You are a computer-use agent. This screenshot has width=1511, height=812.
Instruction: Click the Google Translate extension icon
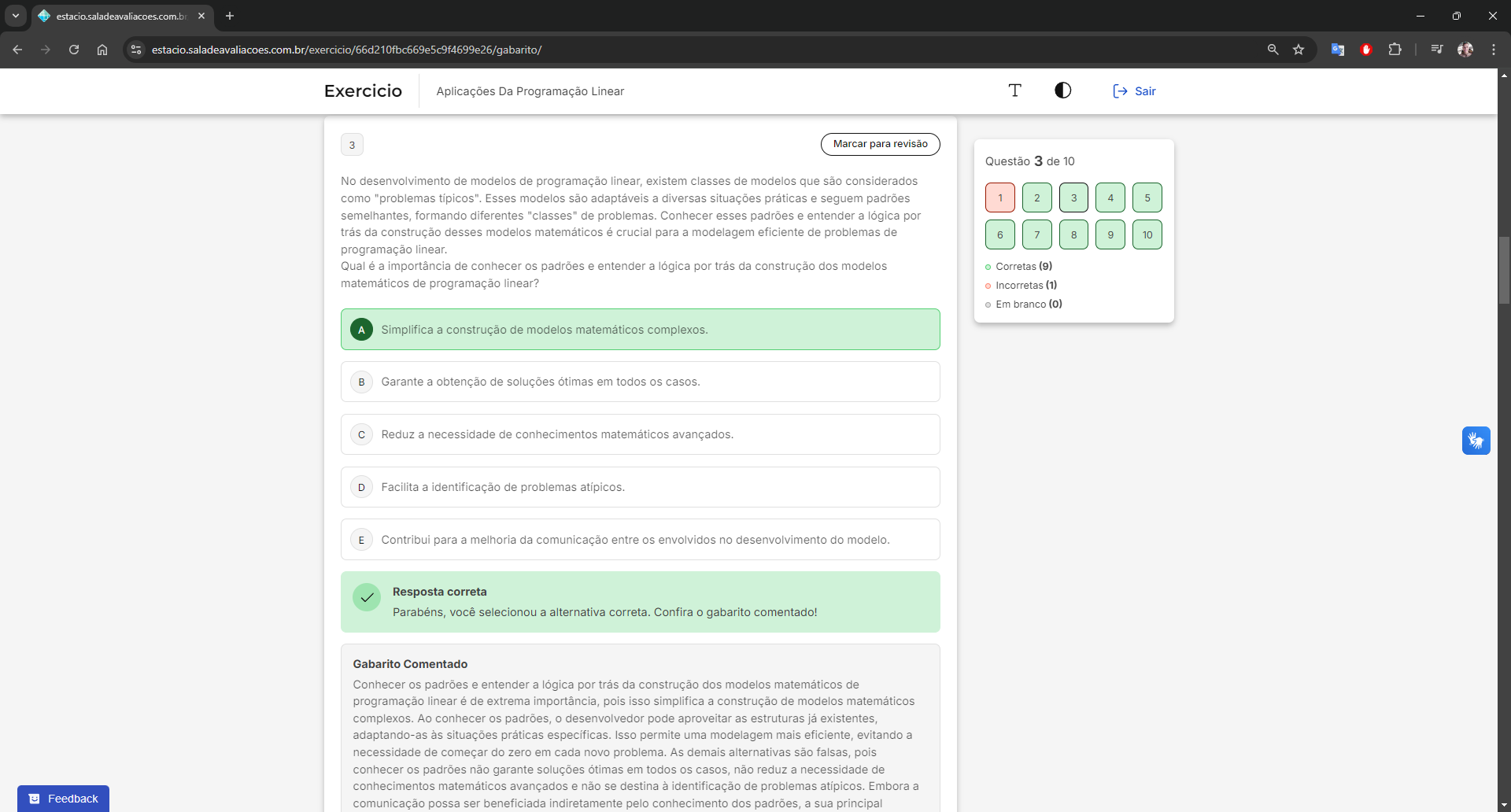coord(1337,50)
